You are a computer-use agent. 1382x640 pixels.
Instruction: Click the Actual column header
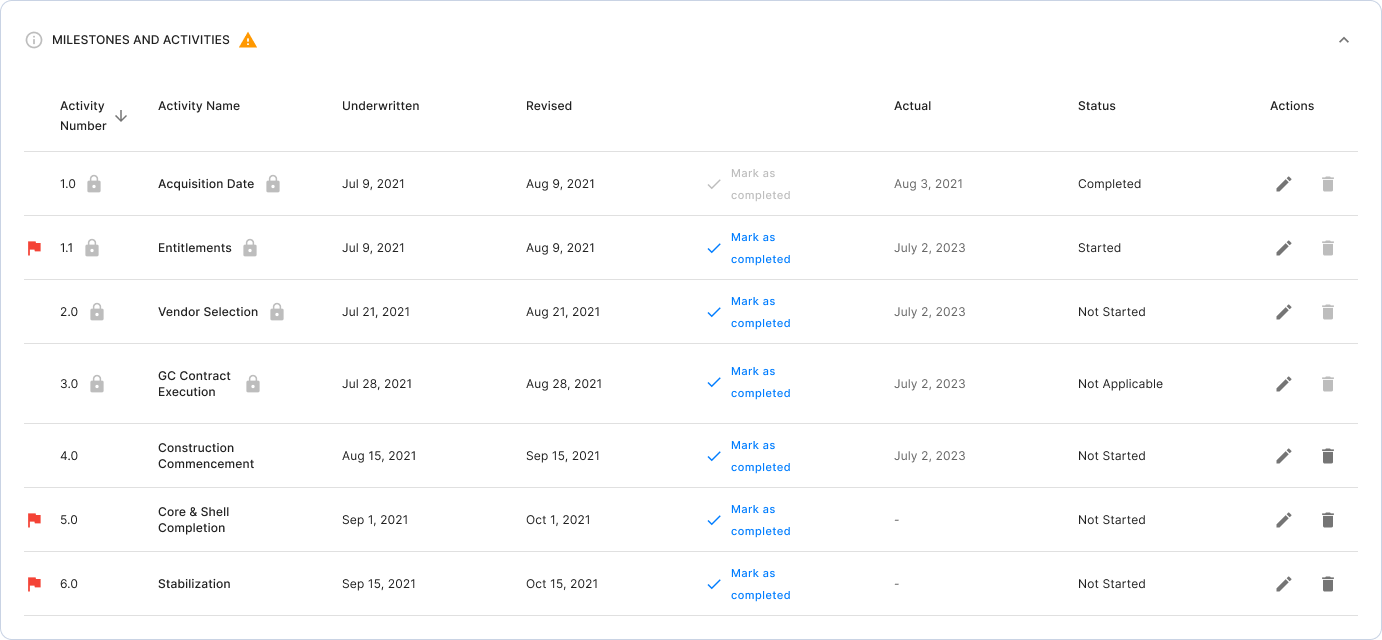[x=913, y=106]
